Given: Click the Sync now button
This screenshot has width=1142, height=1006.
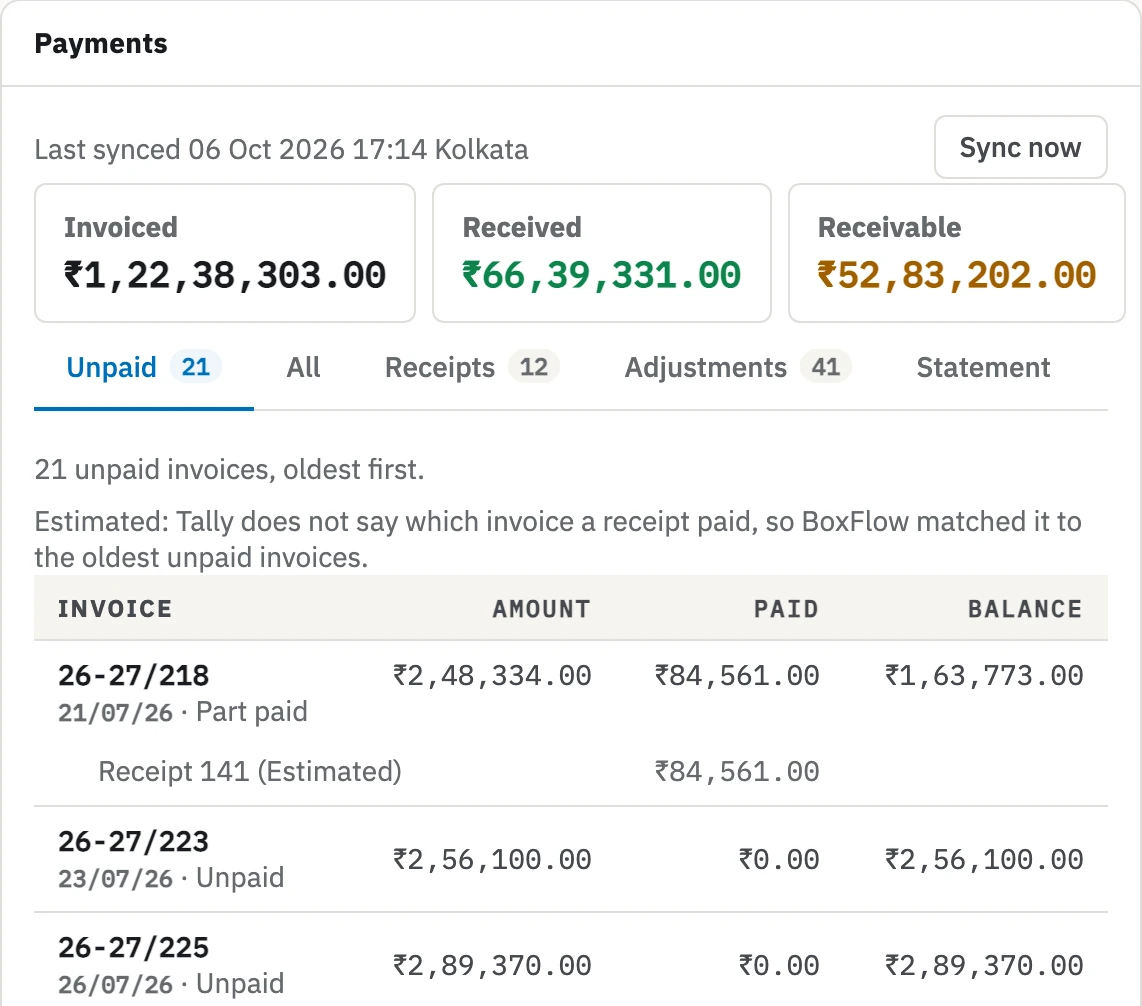Looking at the screenshot, I should click(x=1020, y=147).
